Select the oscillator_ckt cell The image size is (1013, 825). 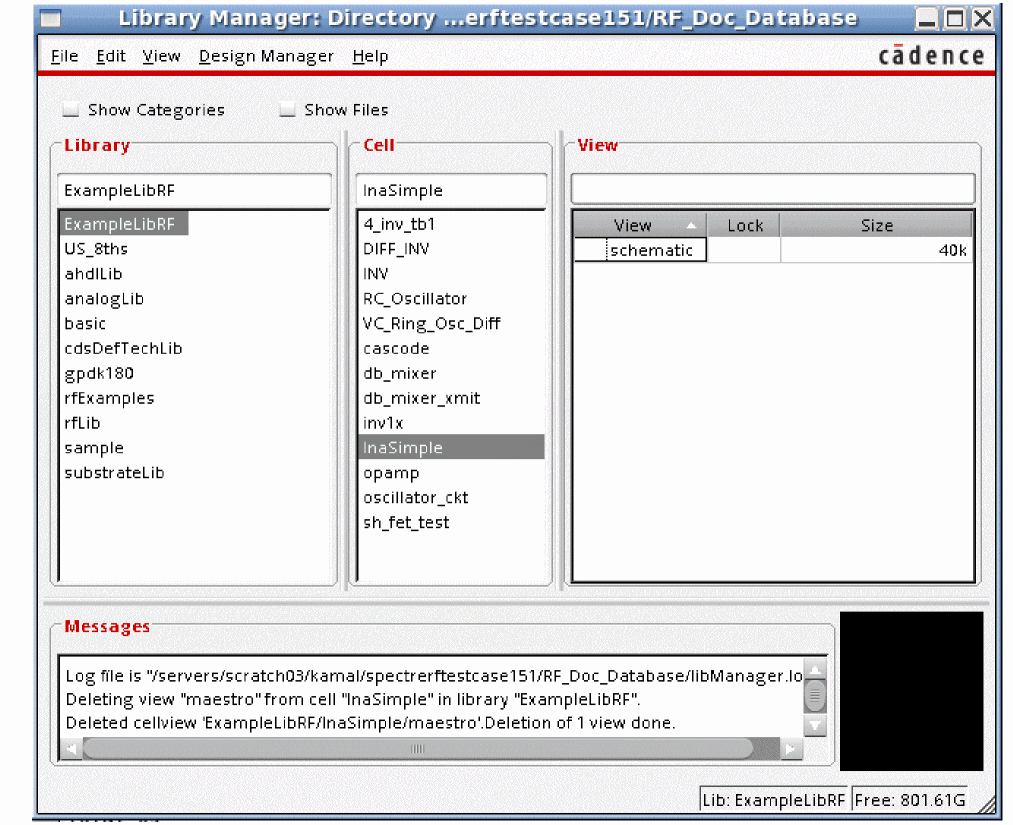[x=415, y=498]
